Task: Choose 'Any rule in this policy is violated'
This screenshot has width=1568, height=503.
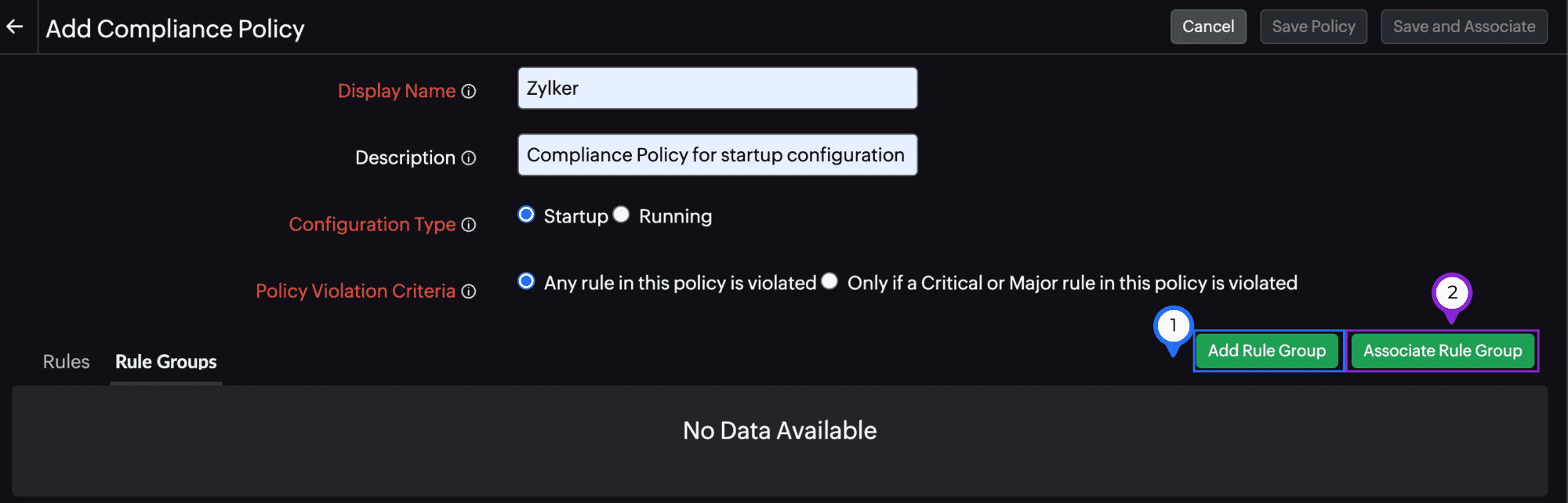Action: [527, 281]
